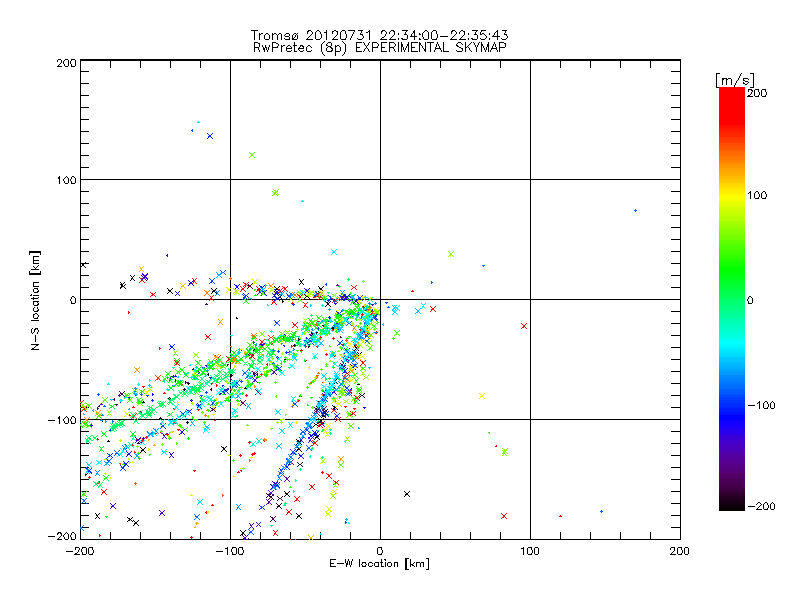Click the '[m/s]' colorbar unit label
Viewport: 800px width, 600px height.
pos(735,80)
